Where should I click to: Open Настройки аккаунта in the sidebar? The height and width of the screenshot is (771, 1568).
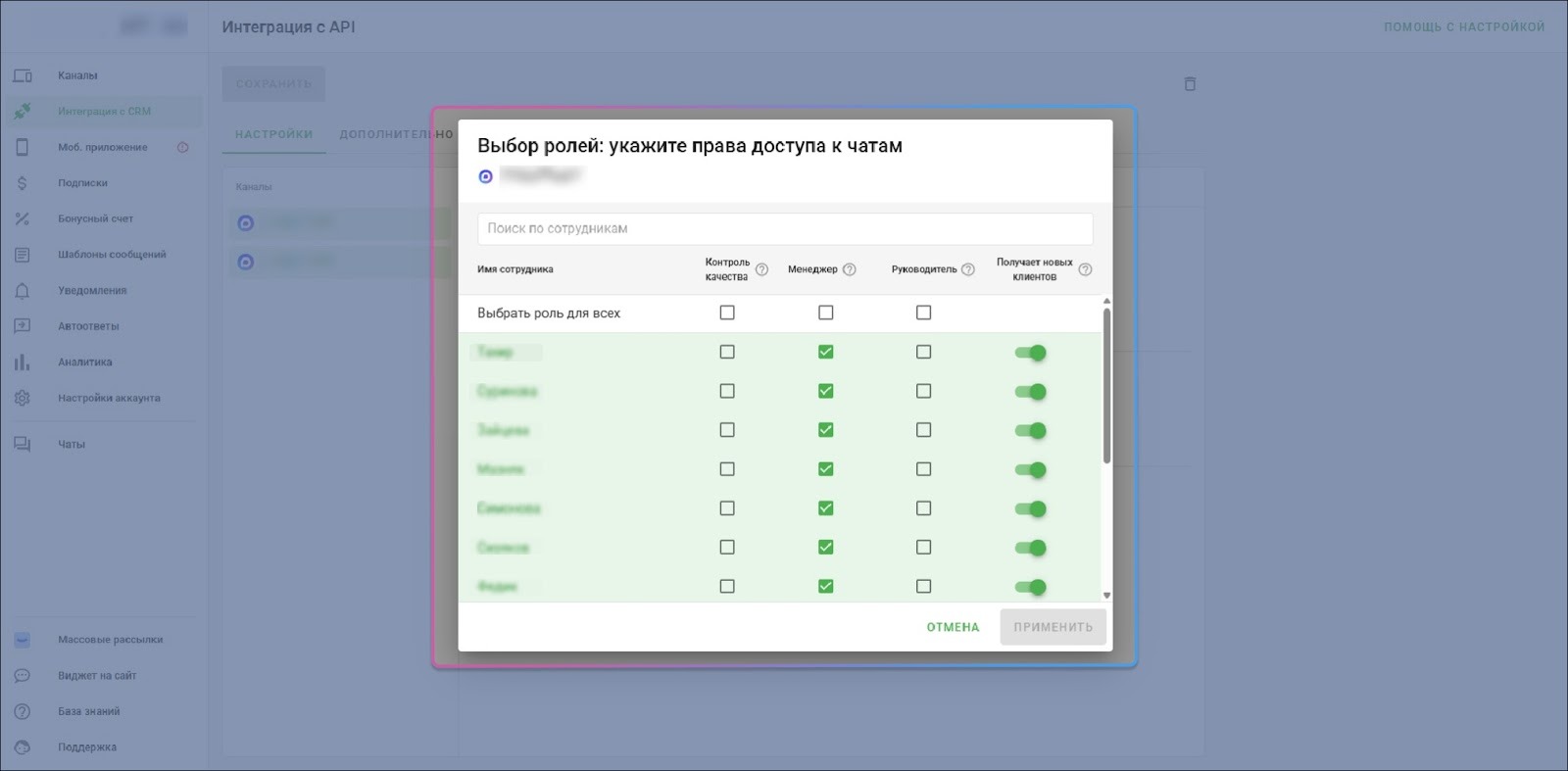pyautogui.click(x=108, y=398)
